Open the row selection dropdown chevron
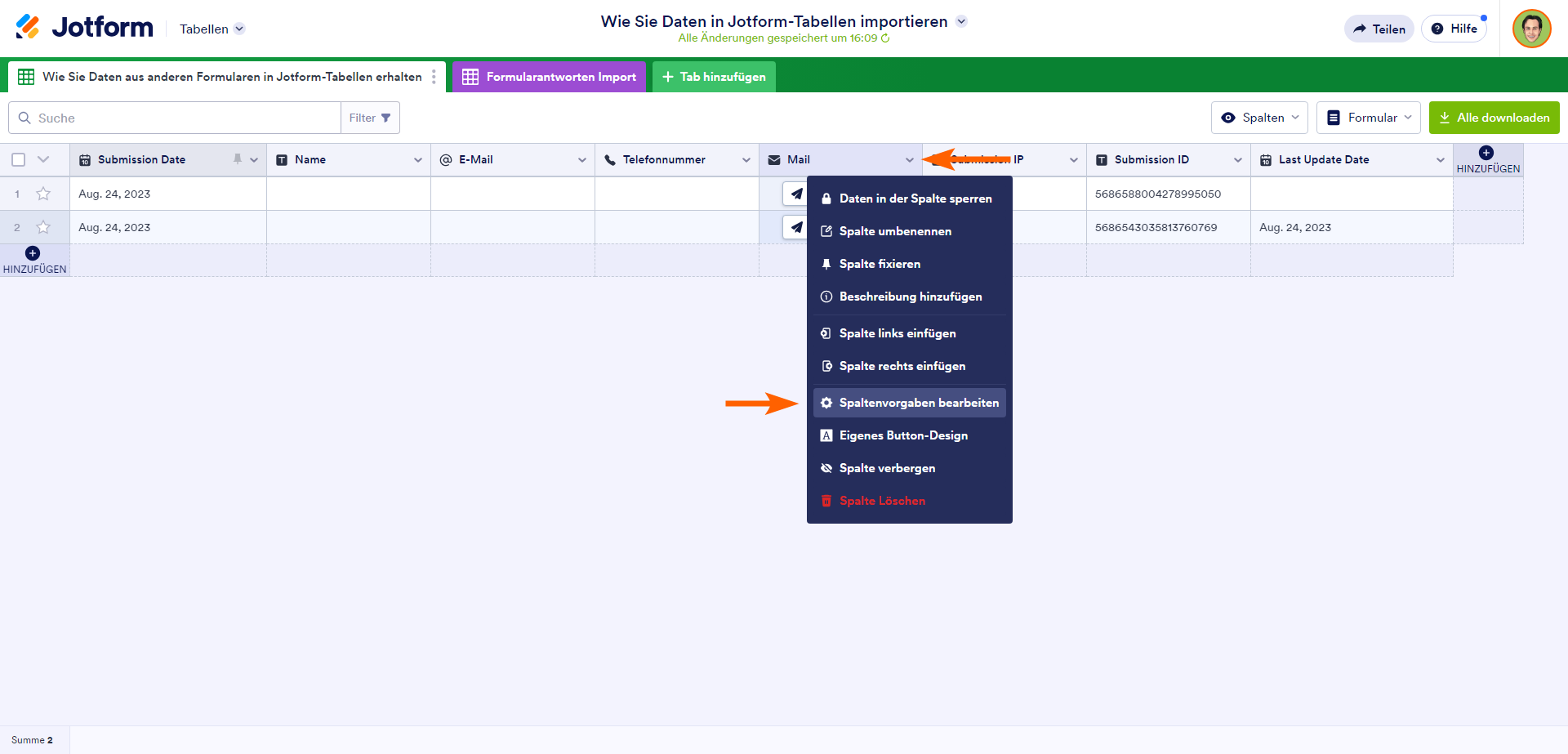The image size is (1568, 754). tap(44, 159)
